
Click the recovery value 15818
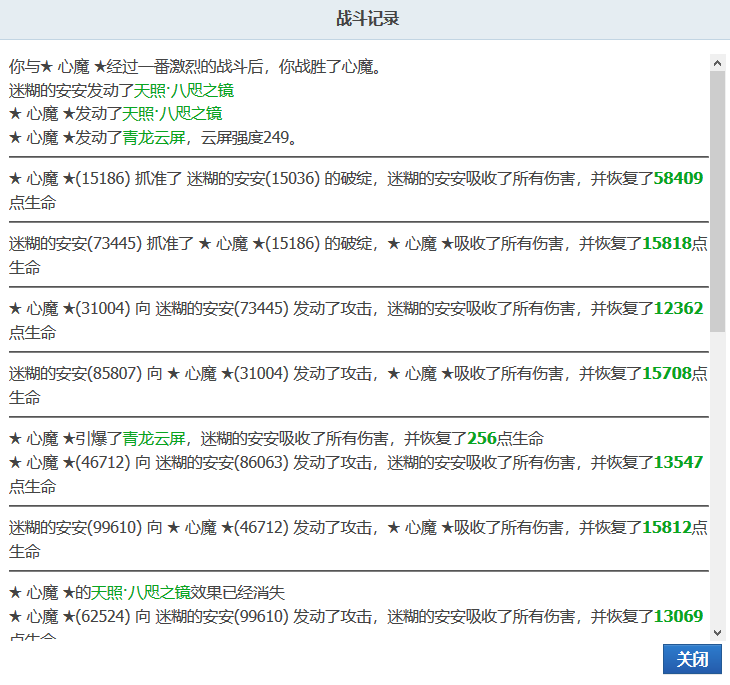pyautogui.click(x=667, y=243)
